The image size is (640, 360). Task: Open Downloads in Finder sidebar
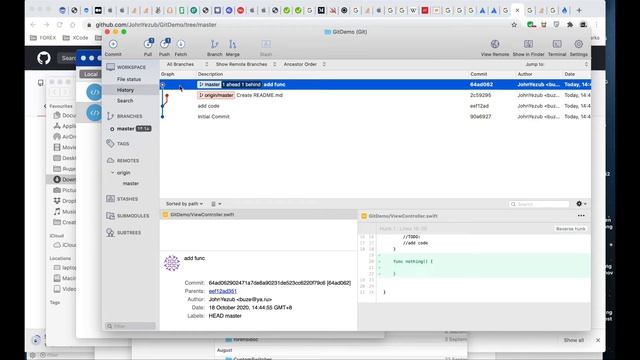click(64, 179)
